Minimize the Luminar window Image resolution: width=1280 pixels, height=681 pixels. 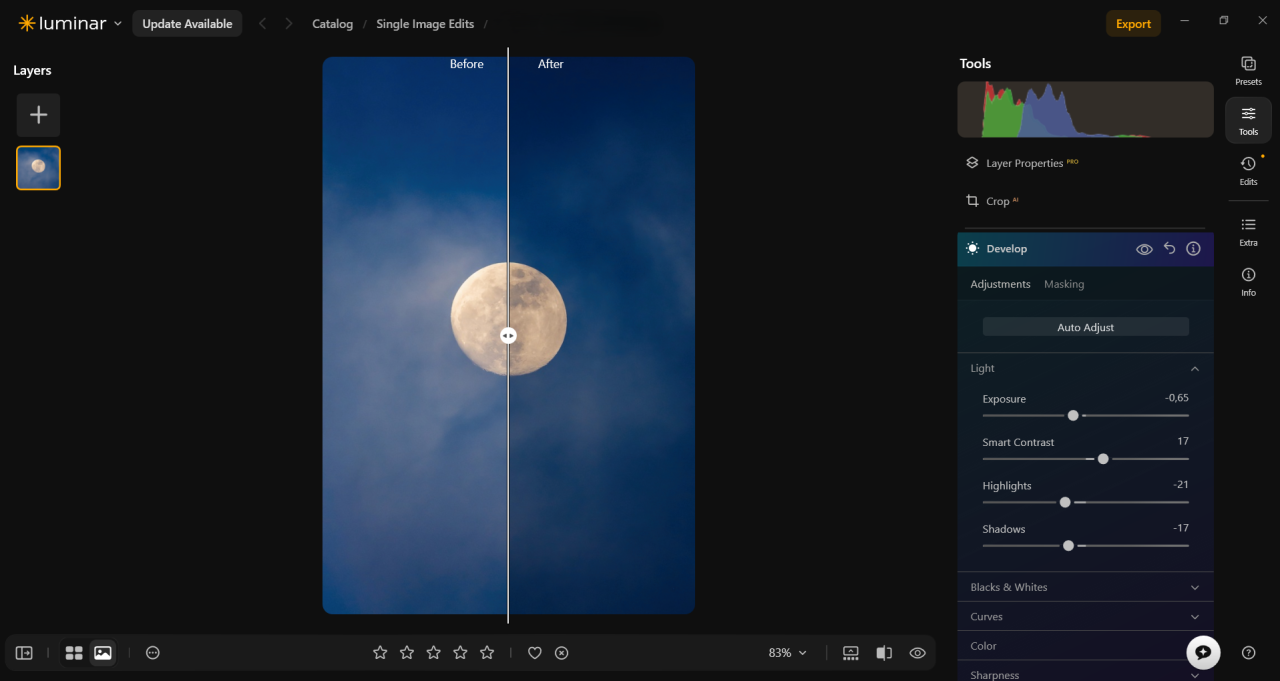(1185, 21)
